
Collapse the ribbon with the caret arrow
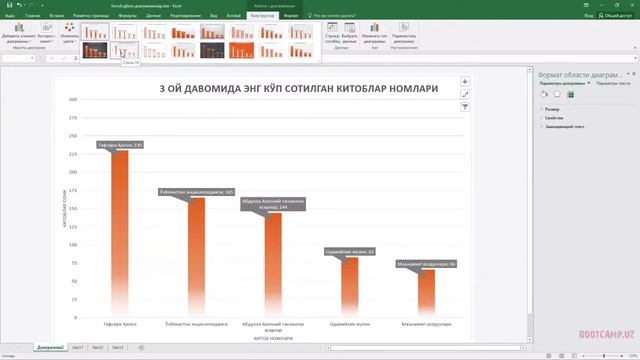pos(635,48)
